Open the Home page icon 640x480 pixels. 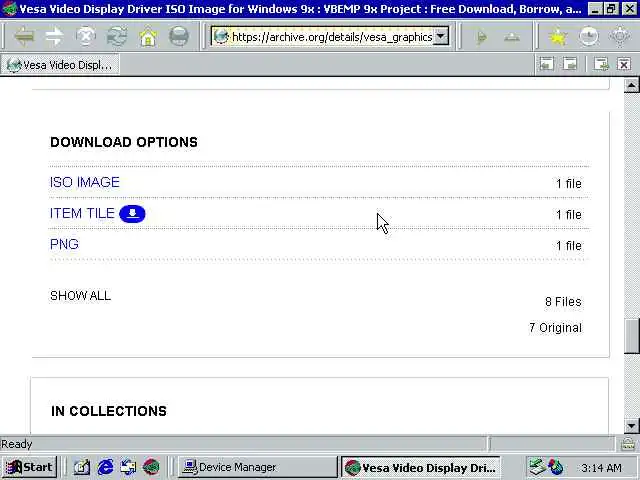click(x=148, y=37)
